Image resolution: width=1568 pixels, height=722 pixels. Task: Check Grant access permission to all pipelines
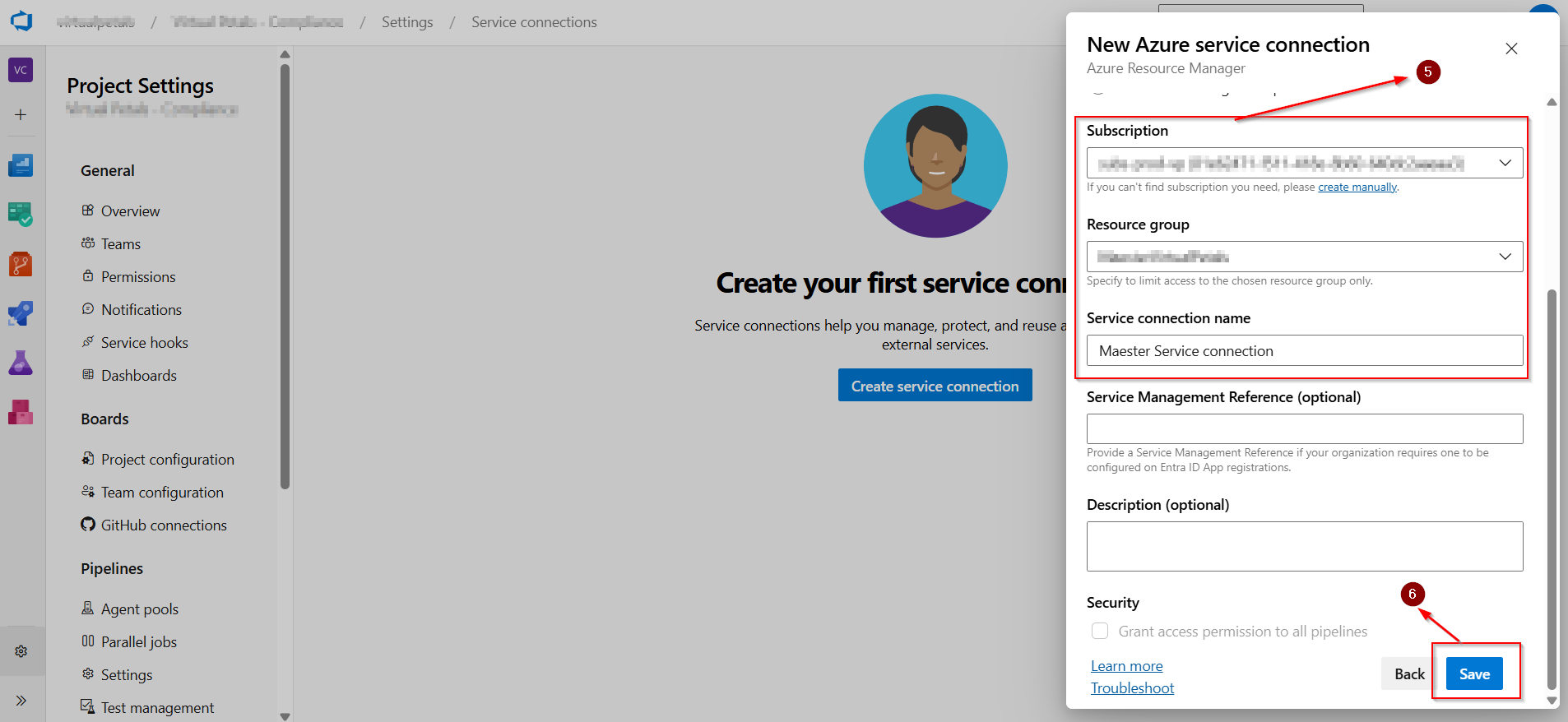pyautogui.click(x=1100, y=631)
